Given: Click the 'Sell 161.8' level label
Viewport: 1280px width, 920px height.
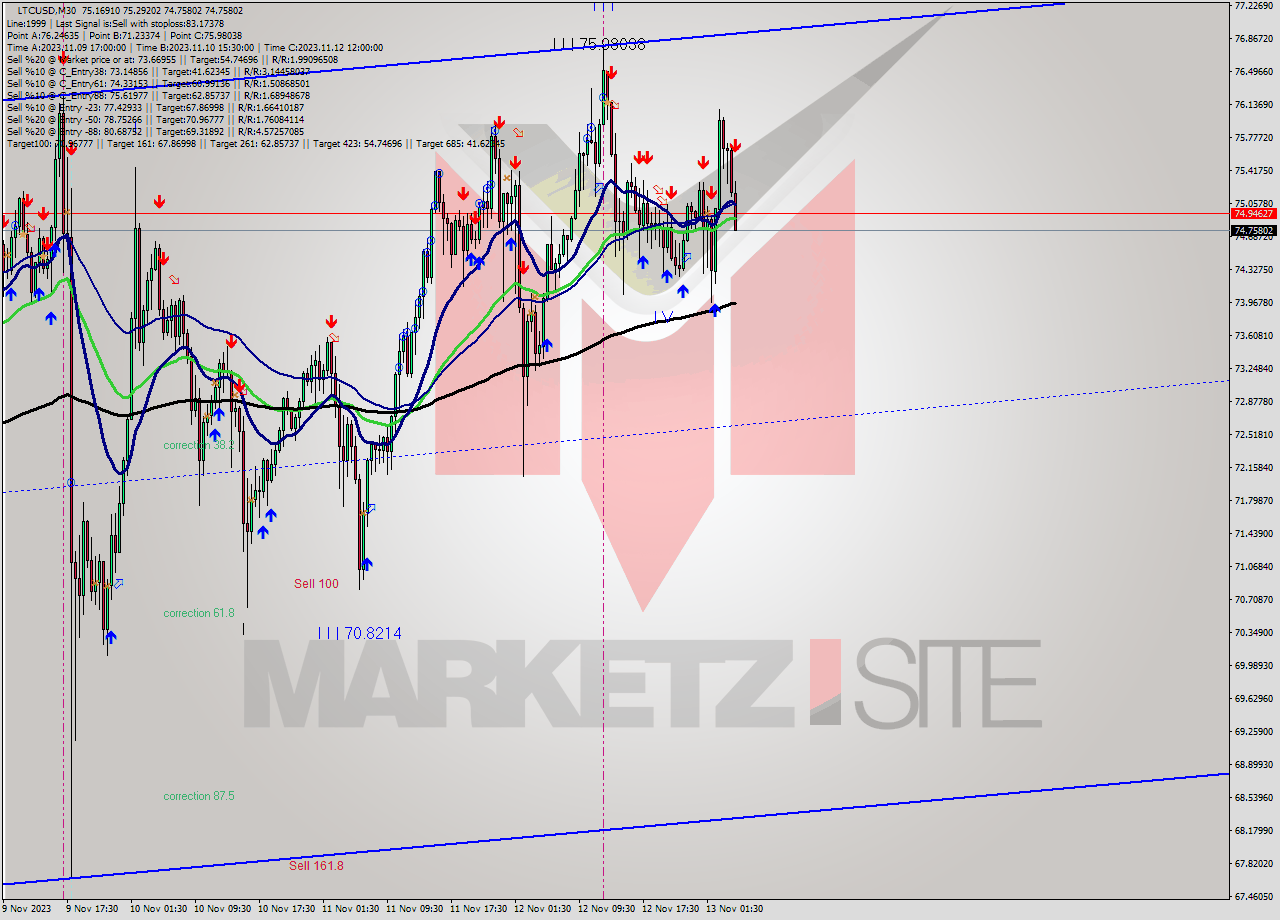Looking at the screenshot, I should coord(316,865).
